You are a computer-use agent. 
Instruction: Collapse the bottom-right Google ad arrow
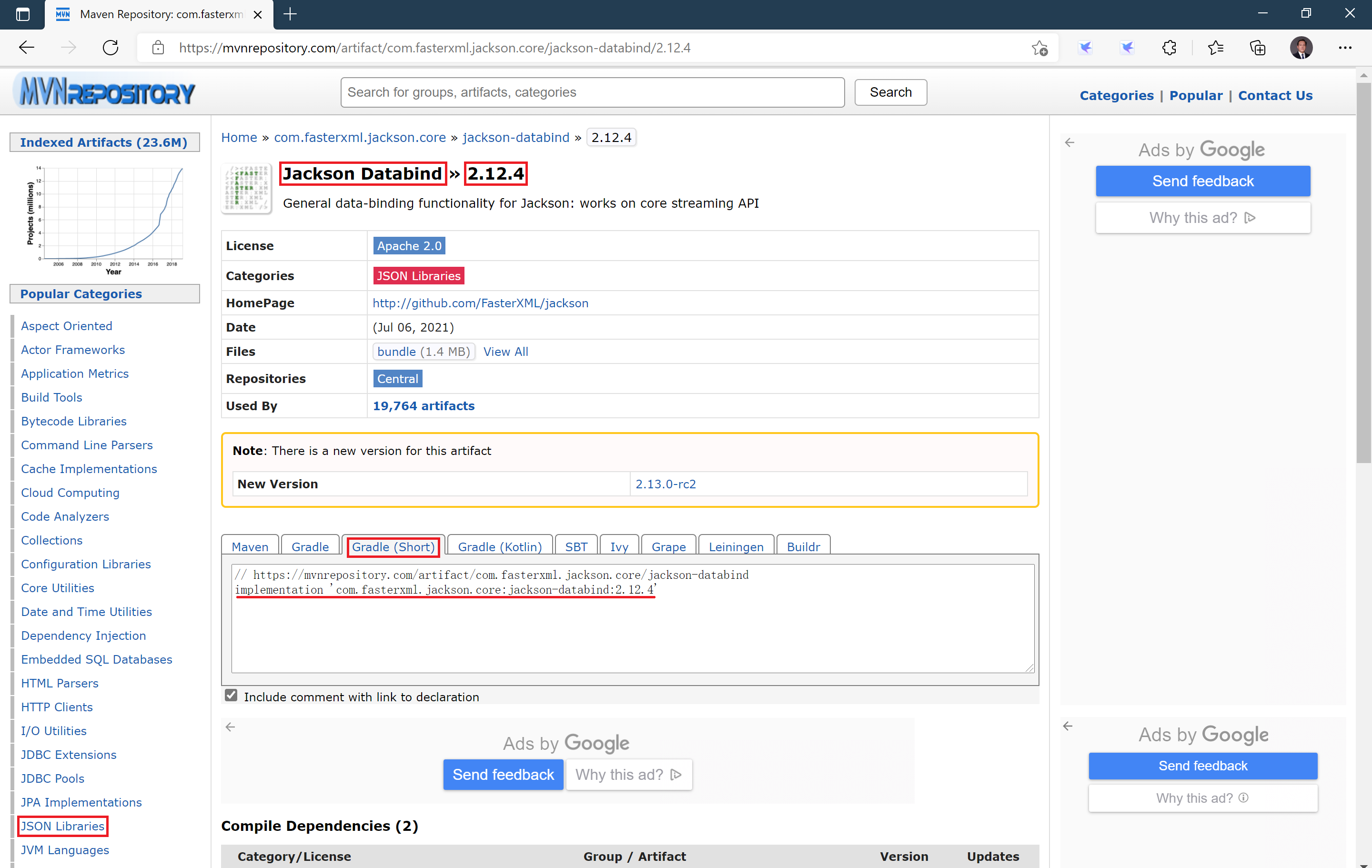coord(1068,726)
